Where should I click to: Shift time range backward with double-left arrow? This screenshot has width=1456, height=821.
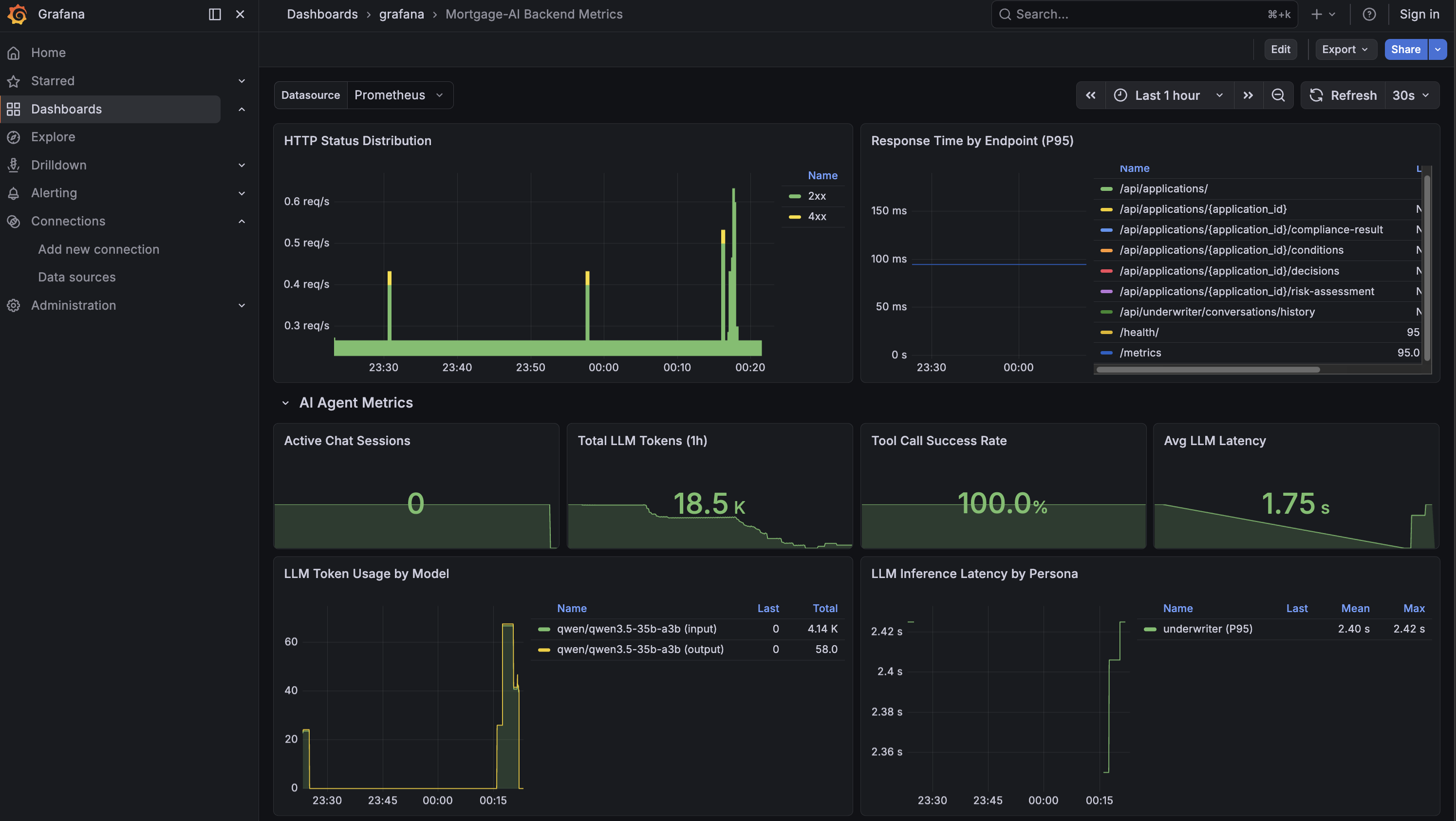pos(1090,95)
